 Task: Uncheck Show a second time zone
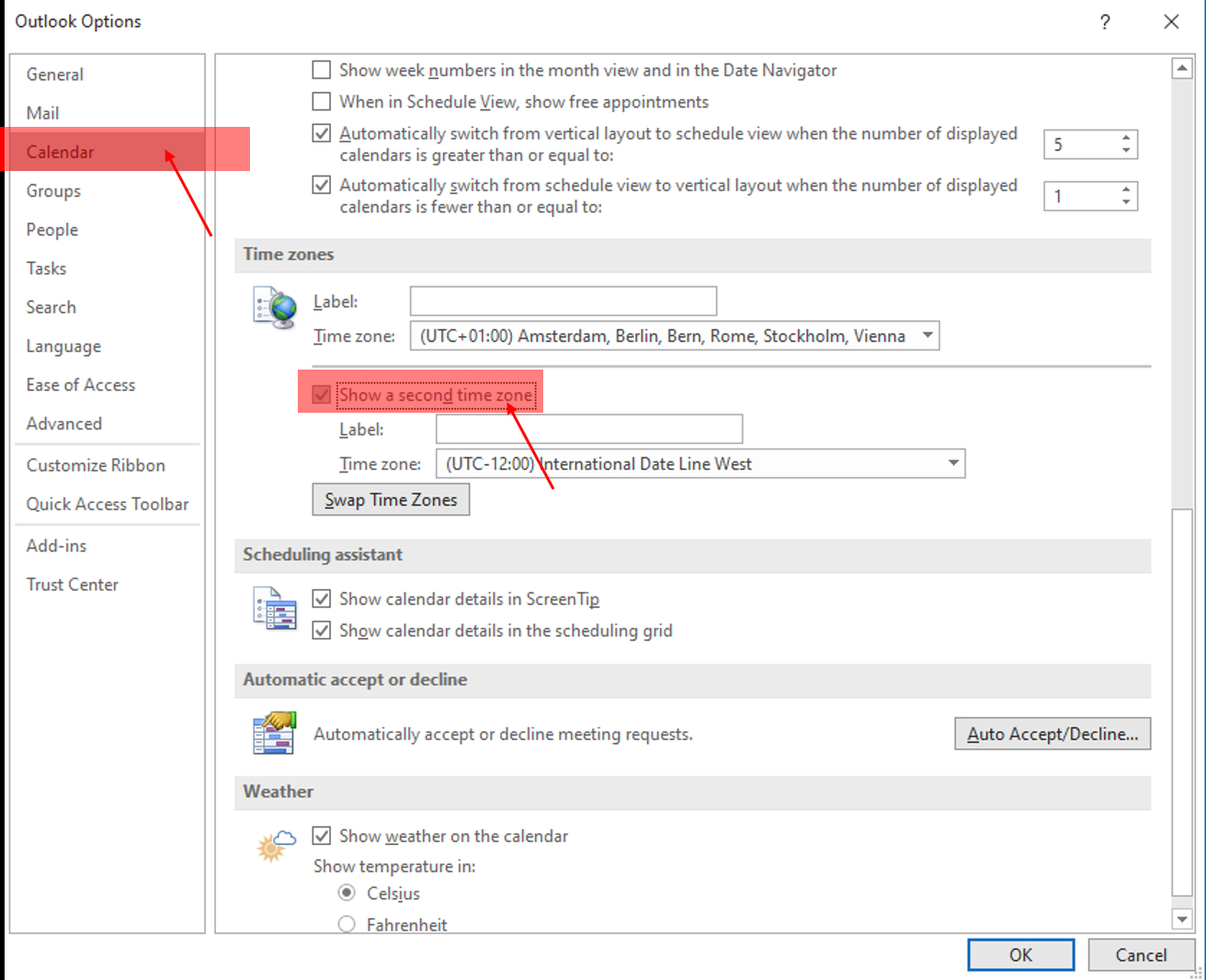pyautogui.click(x=322, y=395)
